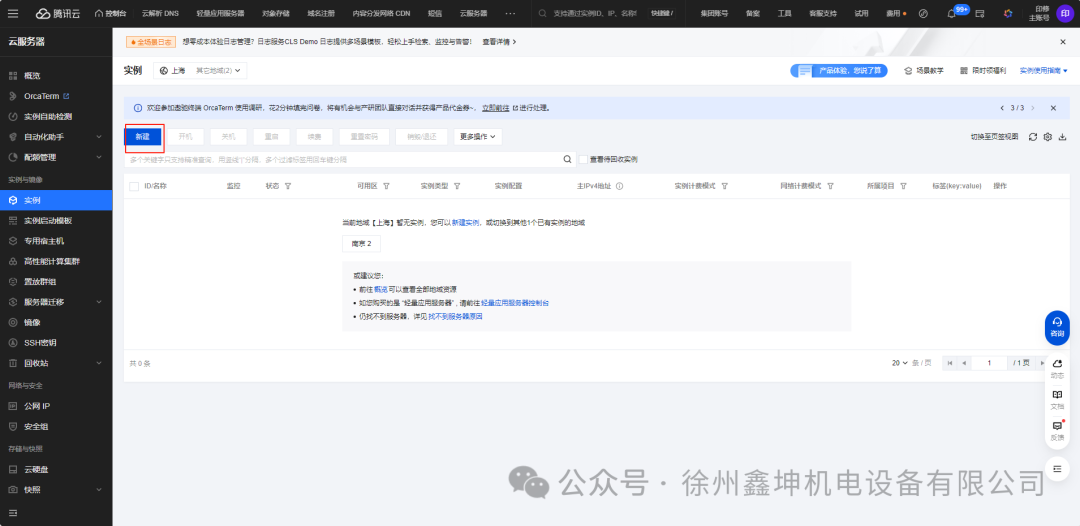Screen dimensions: 1080x526
Task: Go to previous notice arrow
Action: pyautogui.click(x=1002, y=108)
